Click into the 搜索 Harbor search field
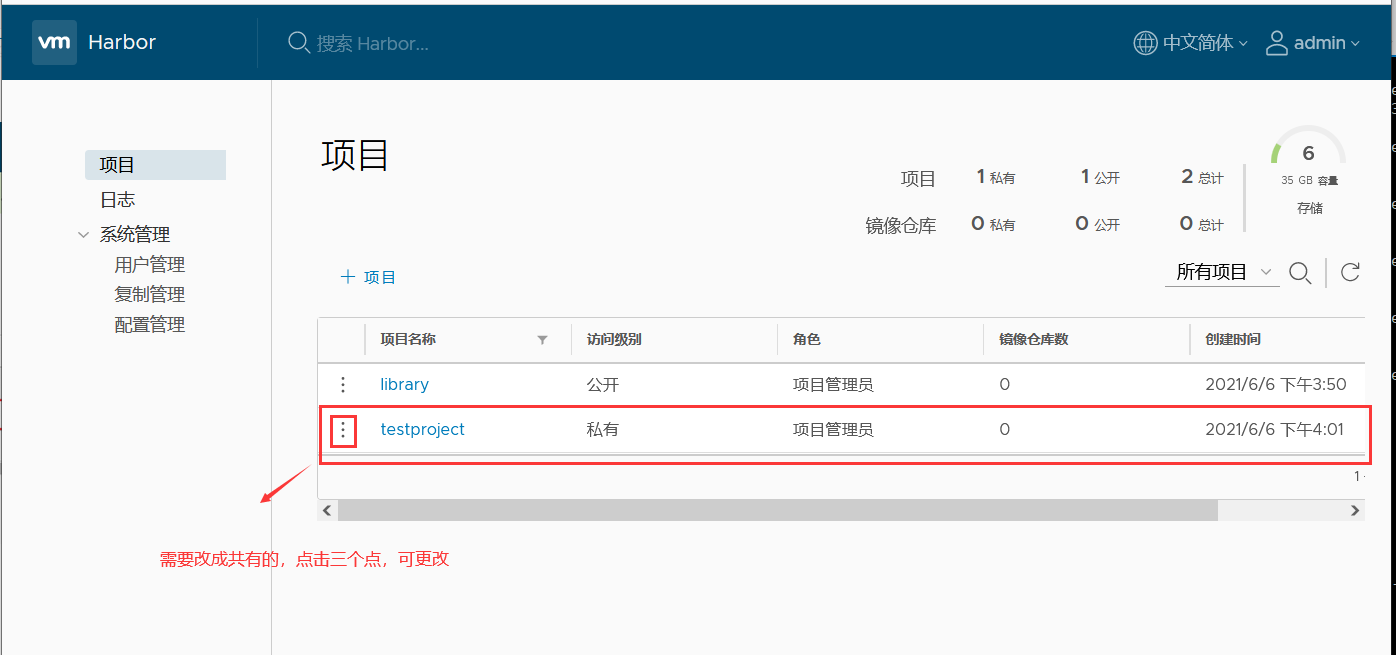Viewport: 1396px width, 655px height. (373, 43)
